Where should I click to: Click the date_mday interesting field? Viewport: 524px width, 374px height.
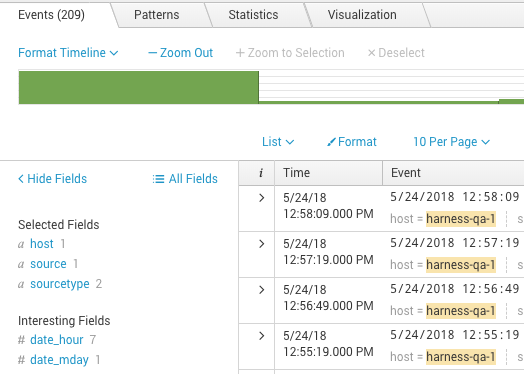pyautogui.click(x=59, y=360)
